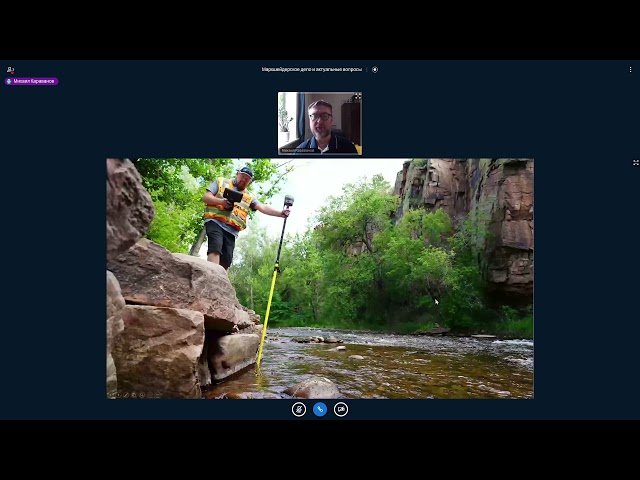The width and height of the screenshot is (640, 480).
Task: Toggle the share webcam button
Action: click(x=341, y=409)
